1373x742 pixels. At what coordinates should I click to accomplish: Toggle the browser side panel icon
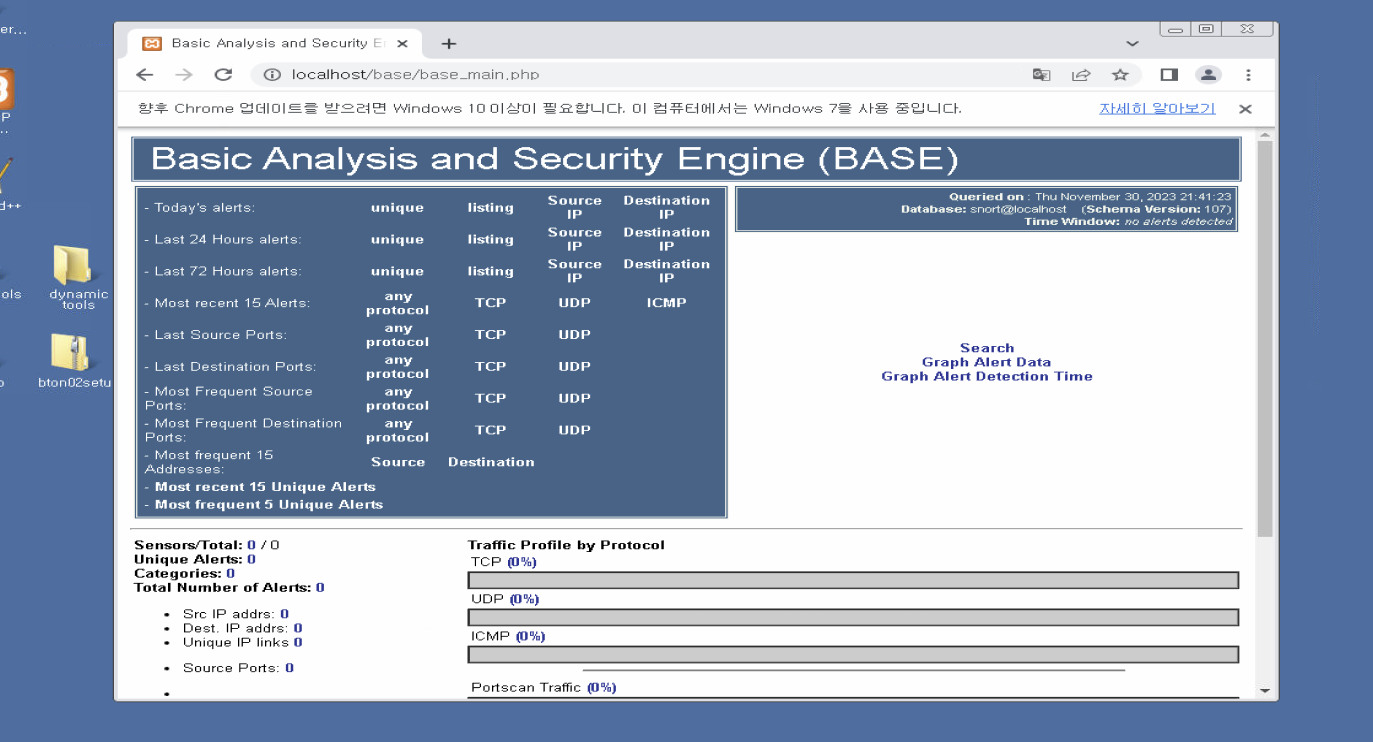tap(1169, 75)
